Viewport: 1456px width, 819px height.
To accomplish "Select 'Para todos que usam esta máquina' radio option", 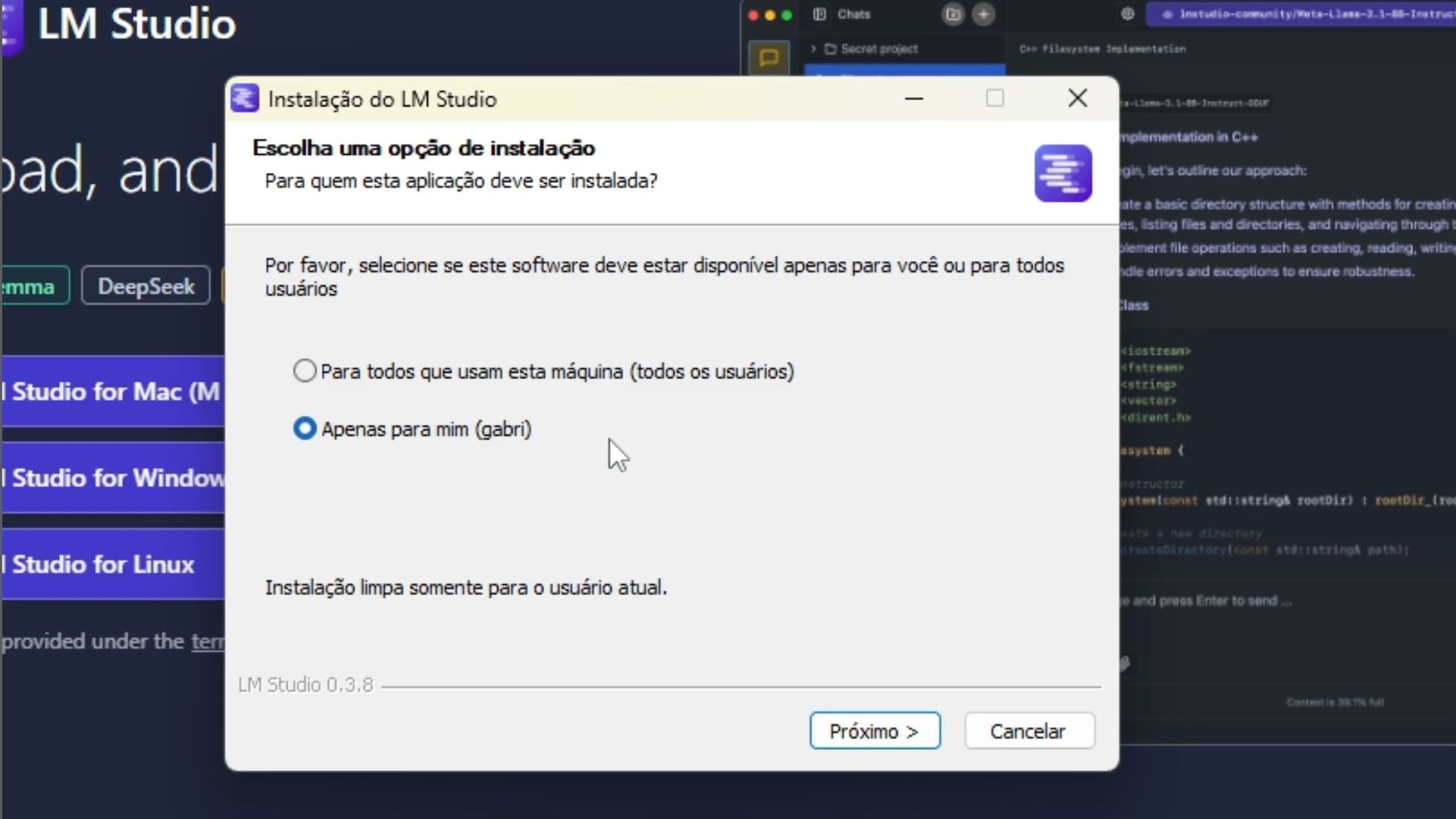I will (304, 371).
